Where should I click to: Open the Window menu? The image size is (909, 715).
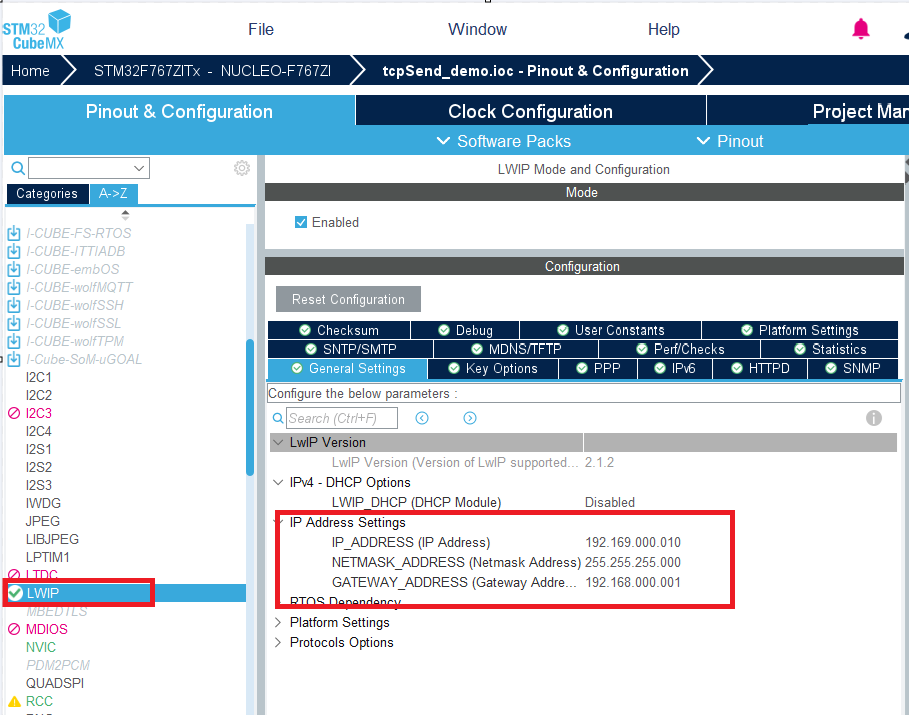(477, 29)
